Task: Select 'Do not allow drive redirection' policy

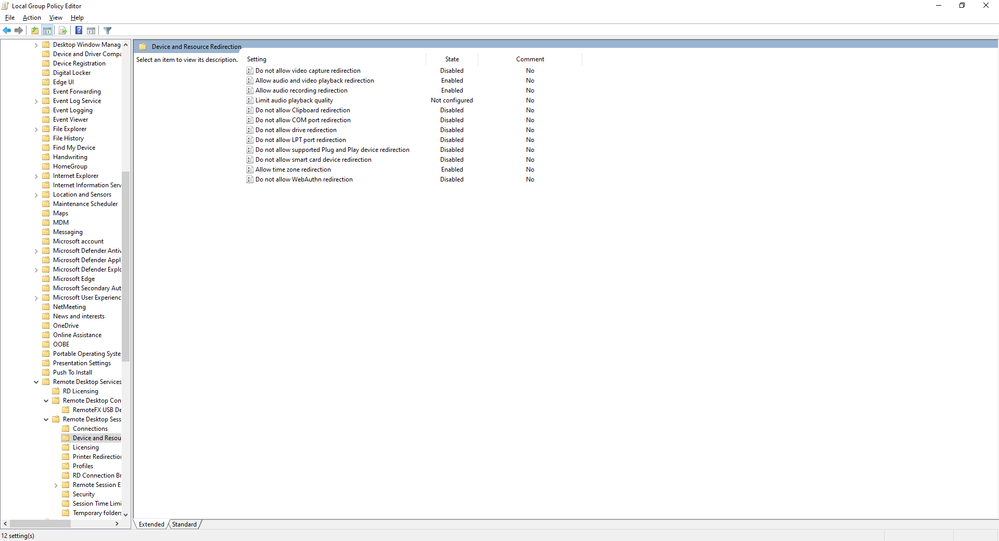Action: point(296,130)
